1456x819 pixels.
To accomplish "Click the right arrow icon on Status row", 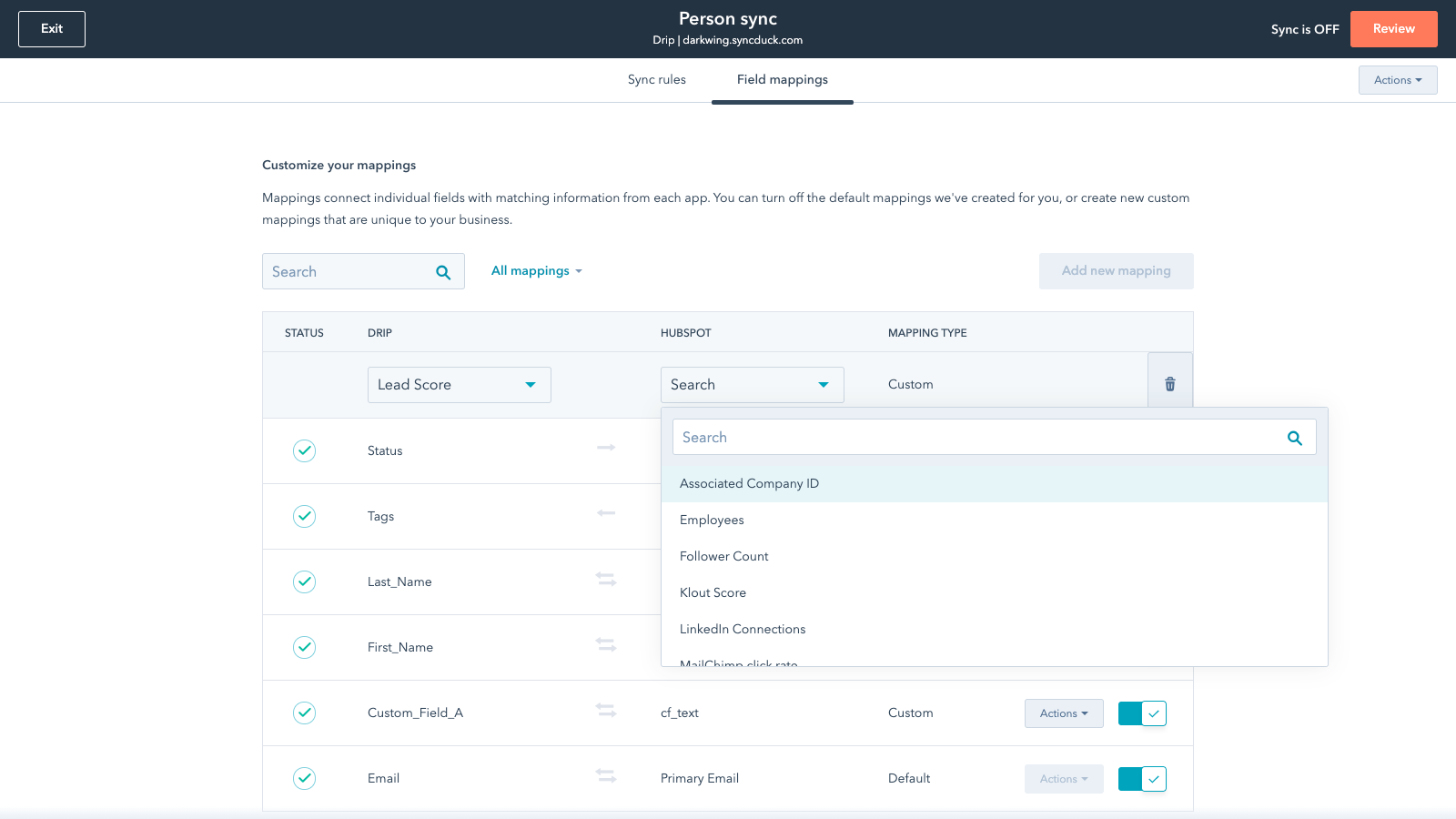I will 606,448.
